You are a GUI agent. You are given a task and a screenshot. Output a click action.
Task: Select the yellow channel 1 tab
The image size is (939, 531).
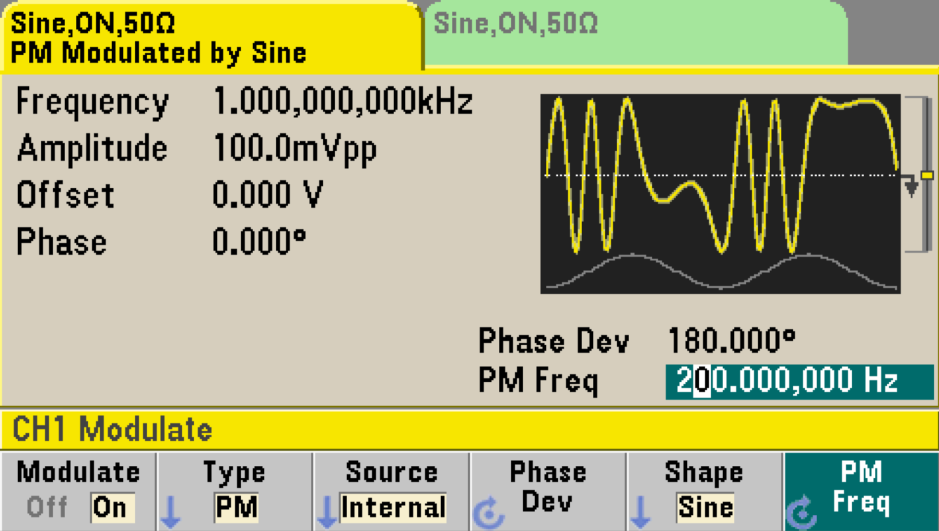point(211,36)
